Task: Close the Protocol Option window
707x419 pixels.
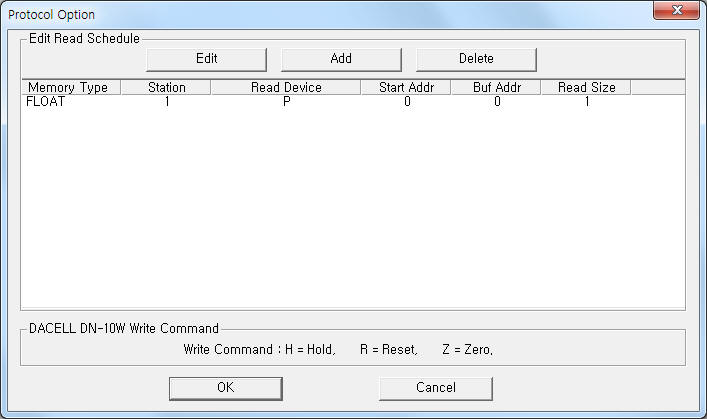Action: tap(676, 10)
